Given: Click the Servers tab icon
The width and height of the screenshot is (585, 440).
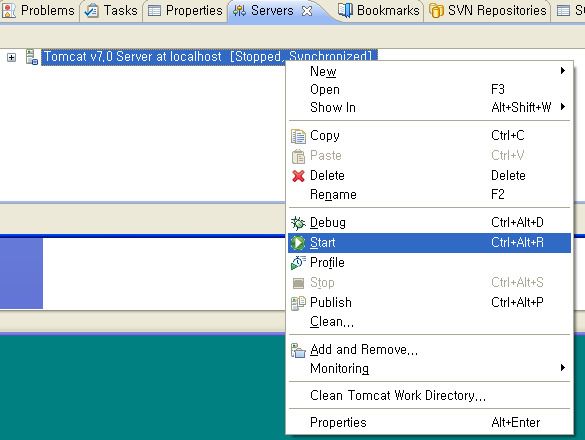Looking at the screenshot, I should (239, 11).
